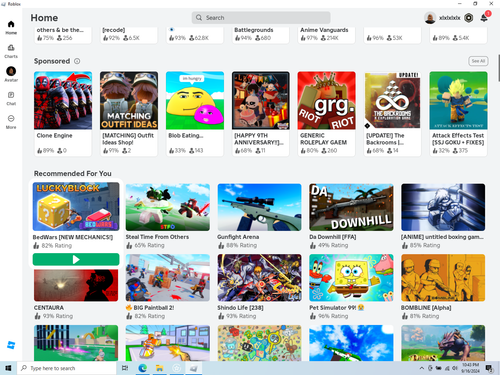Click the username xlxlxlxlx in header

coord(449,18)
